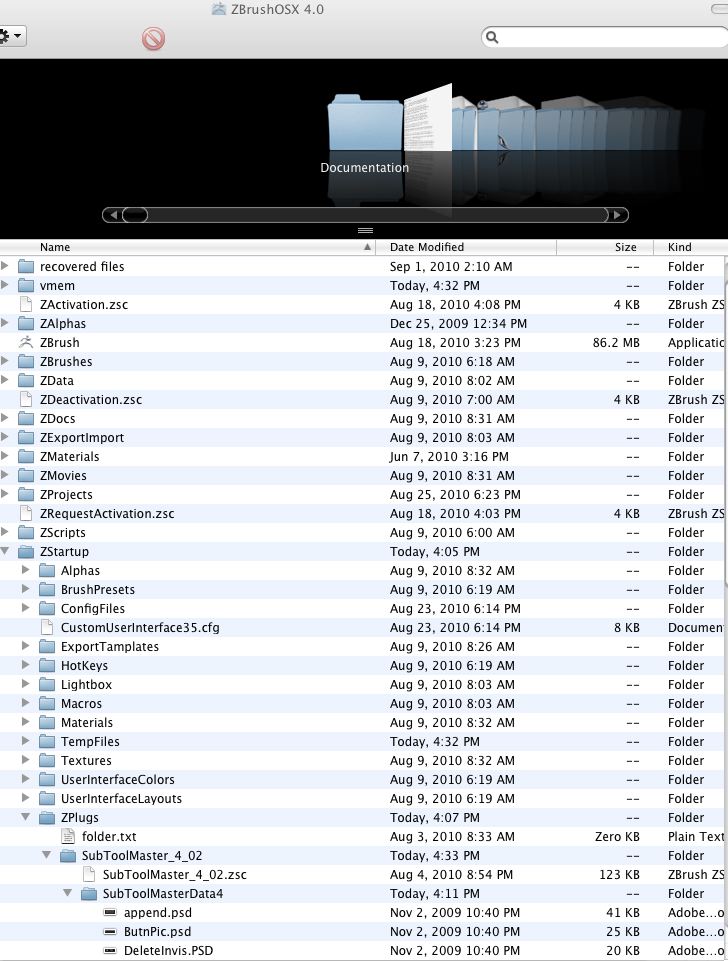Select the 'Dec 25, 2009 12:34 PM' date
This screenshot has width=728, height=961.
coord(458,324)
